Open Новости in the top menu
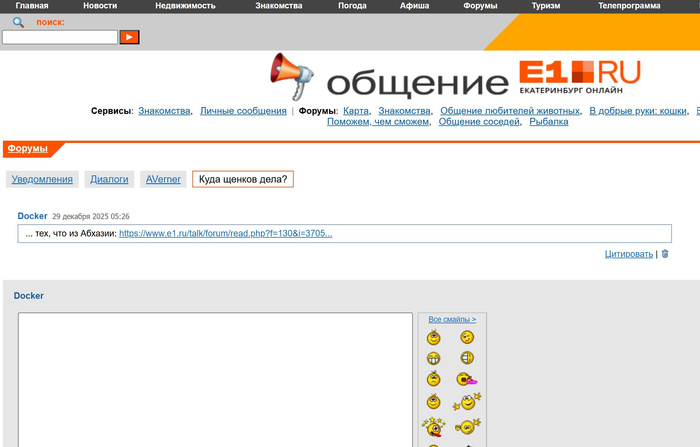Image resolution: width=700 pixels, height=447 pixels. [x=99, y=6]
